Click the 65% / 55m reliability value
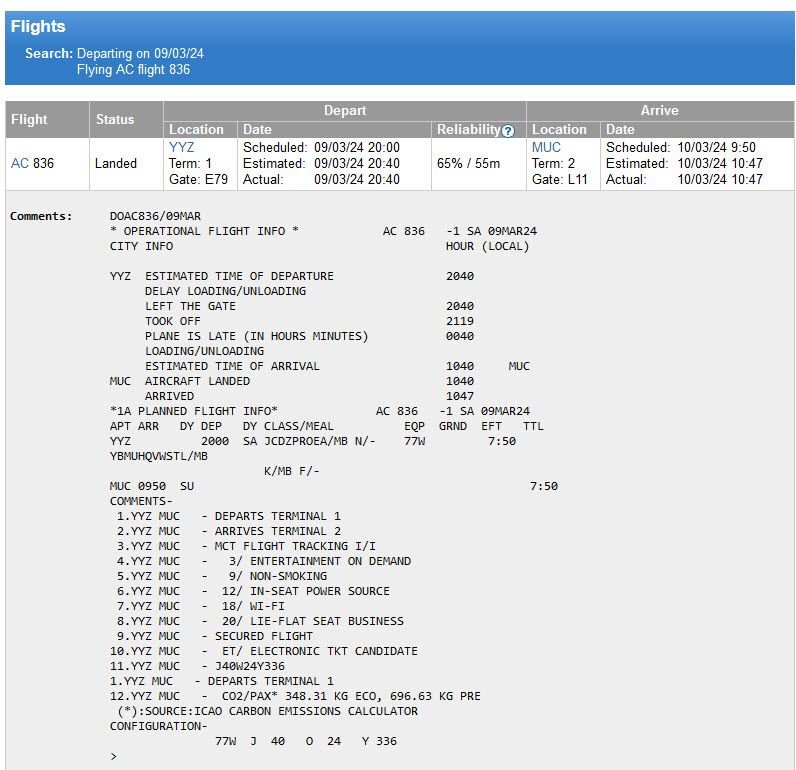 468,163
